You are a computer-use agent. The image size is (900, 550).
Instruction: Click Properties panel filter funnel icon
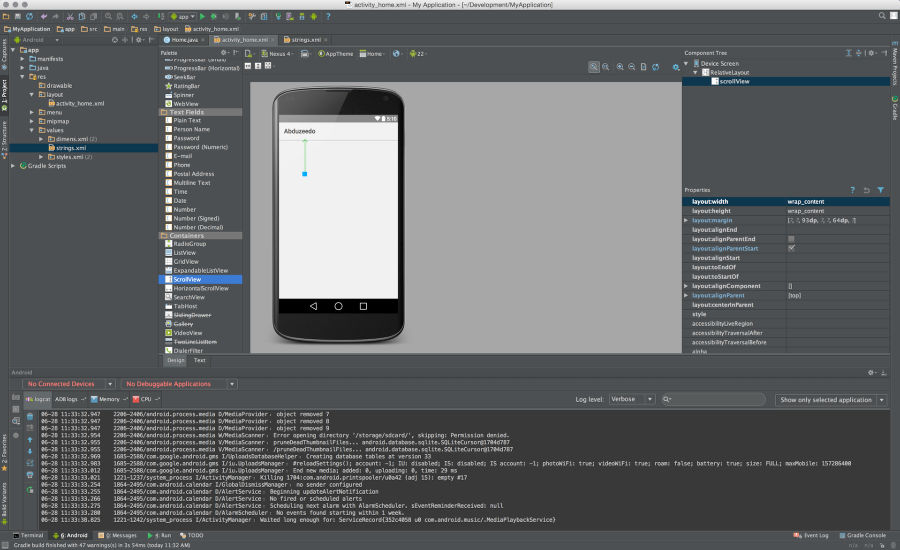(880, 190)
